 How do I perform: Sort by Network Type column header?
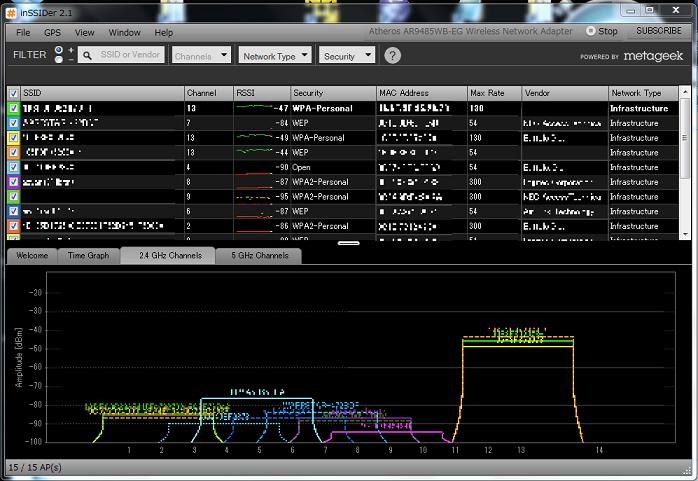coord(644,93)
